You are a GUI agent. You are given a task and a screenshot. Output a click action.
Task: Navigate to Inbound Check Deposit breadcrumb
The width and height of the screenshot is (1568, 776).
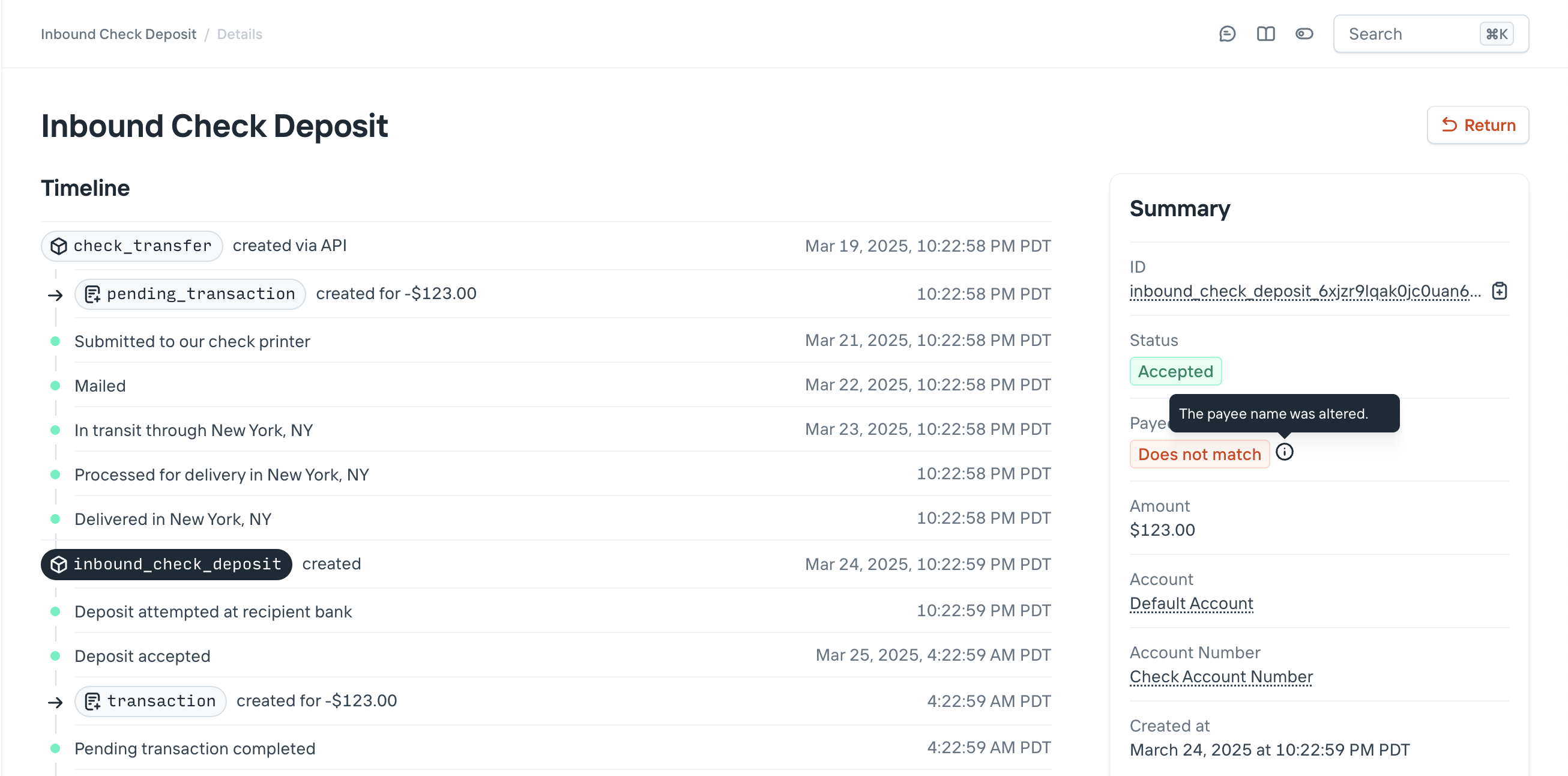119,34
